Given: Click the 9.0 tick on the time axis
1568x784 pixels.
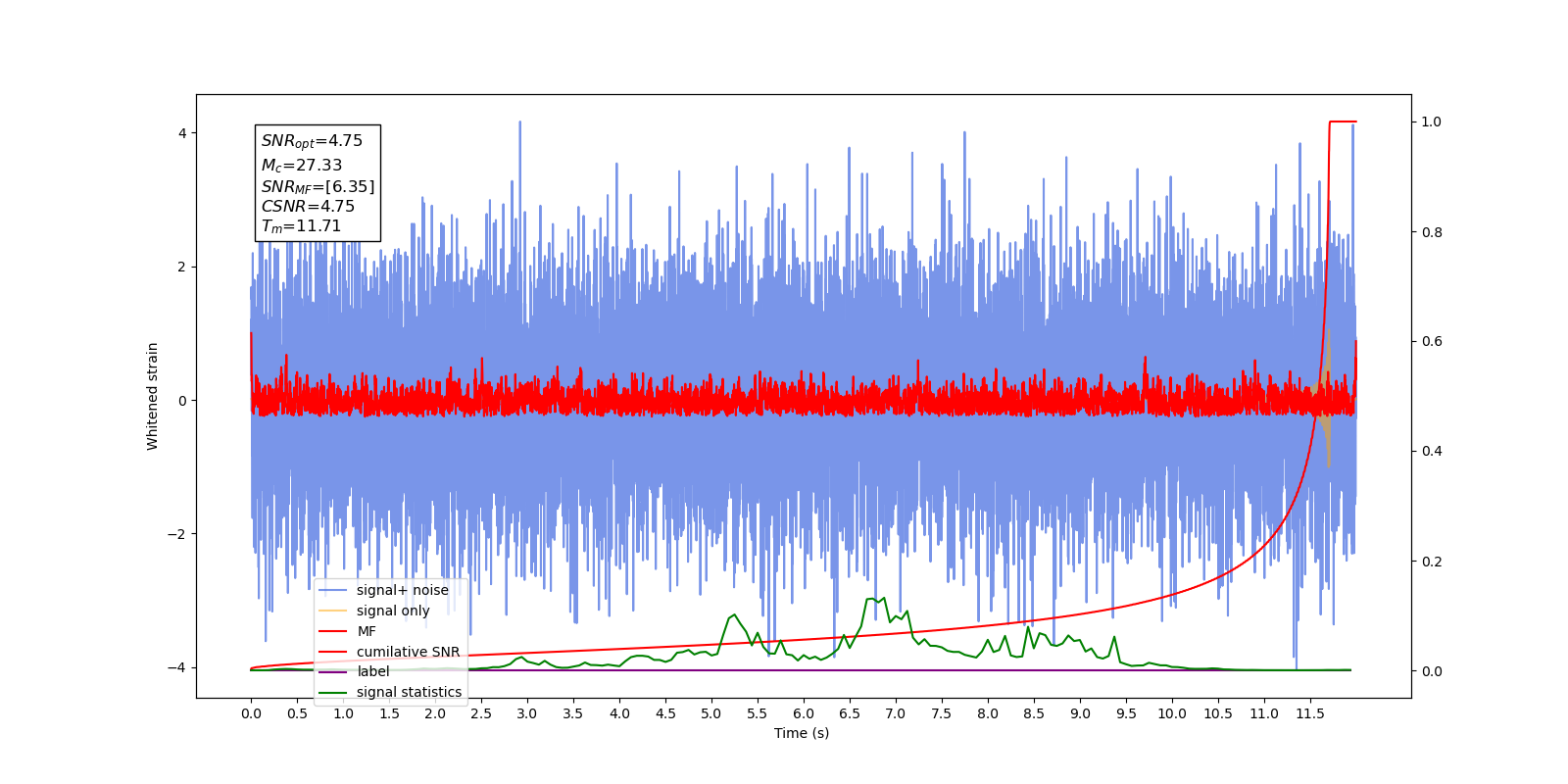Looking at the screenshot, I should coord(1080,713).
